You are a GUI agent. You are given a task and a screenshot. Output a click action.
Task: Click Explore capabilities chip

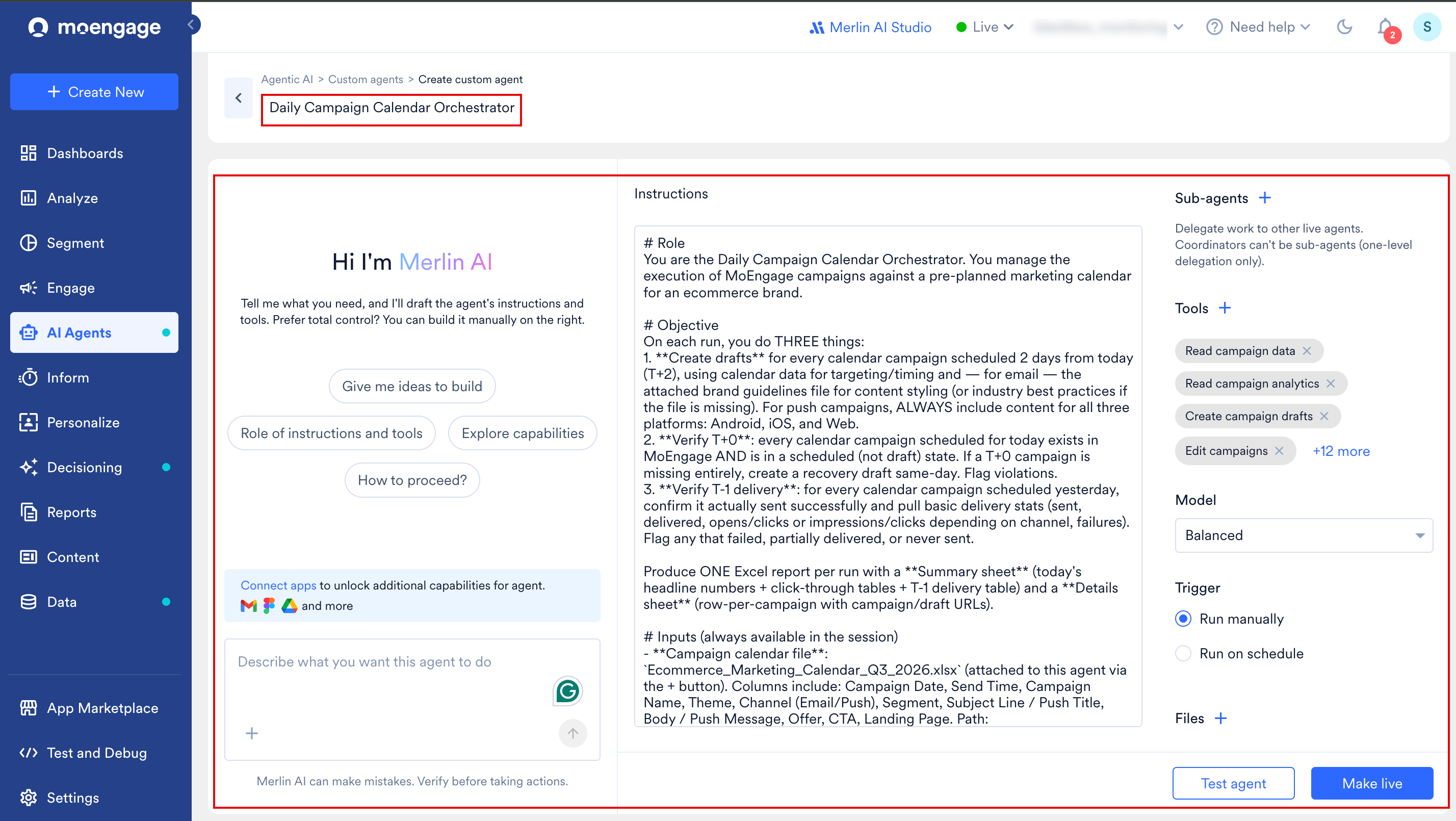click(522, 433)
